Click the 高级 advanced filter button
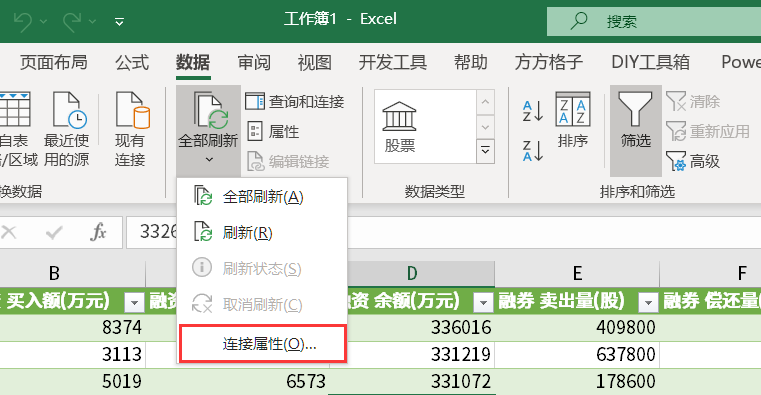 click(693, 161)
